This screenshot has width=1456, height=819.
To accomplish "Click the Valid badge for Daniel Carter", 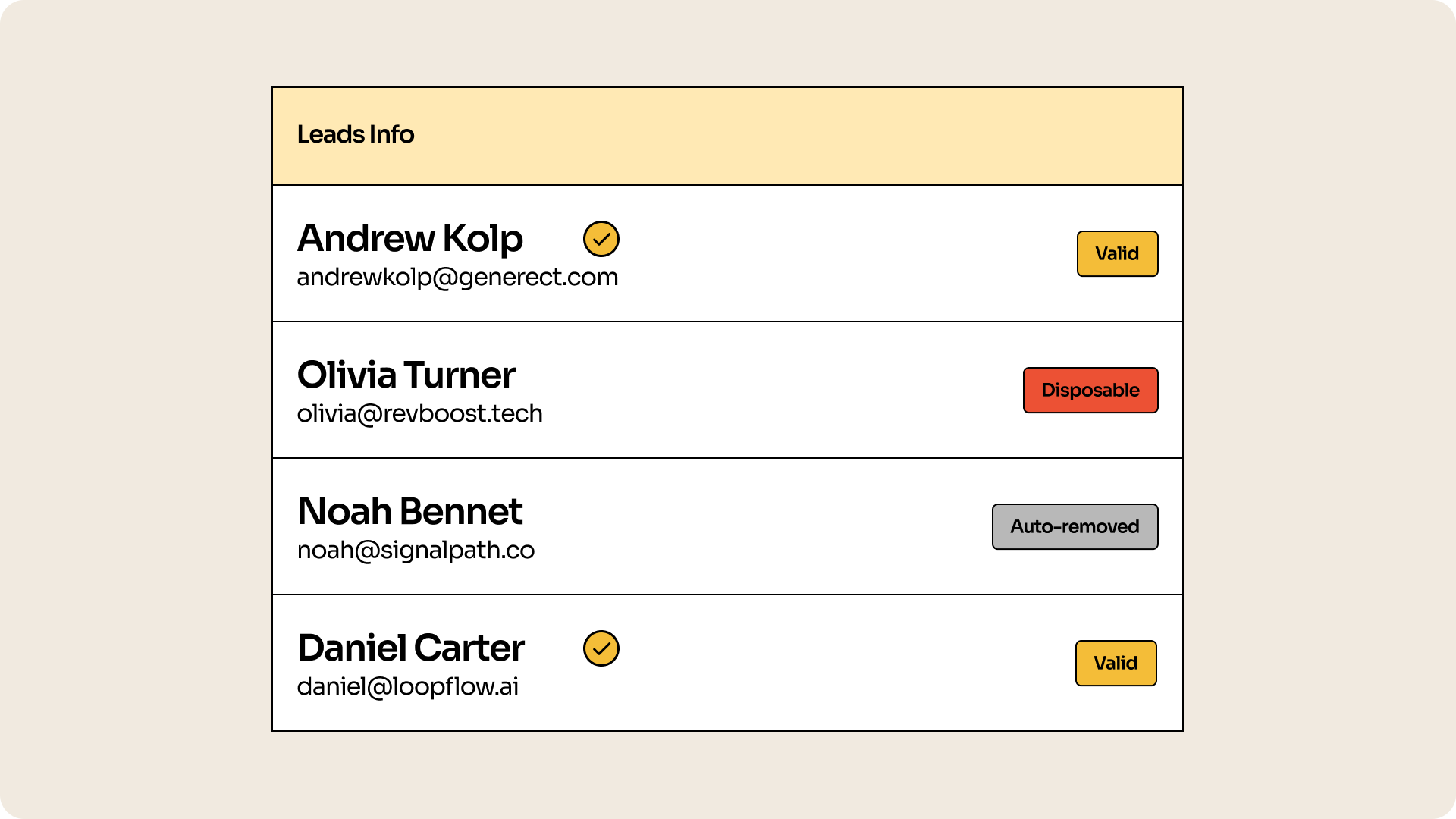I will pos(1116,664).
